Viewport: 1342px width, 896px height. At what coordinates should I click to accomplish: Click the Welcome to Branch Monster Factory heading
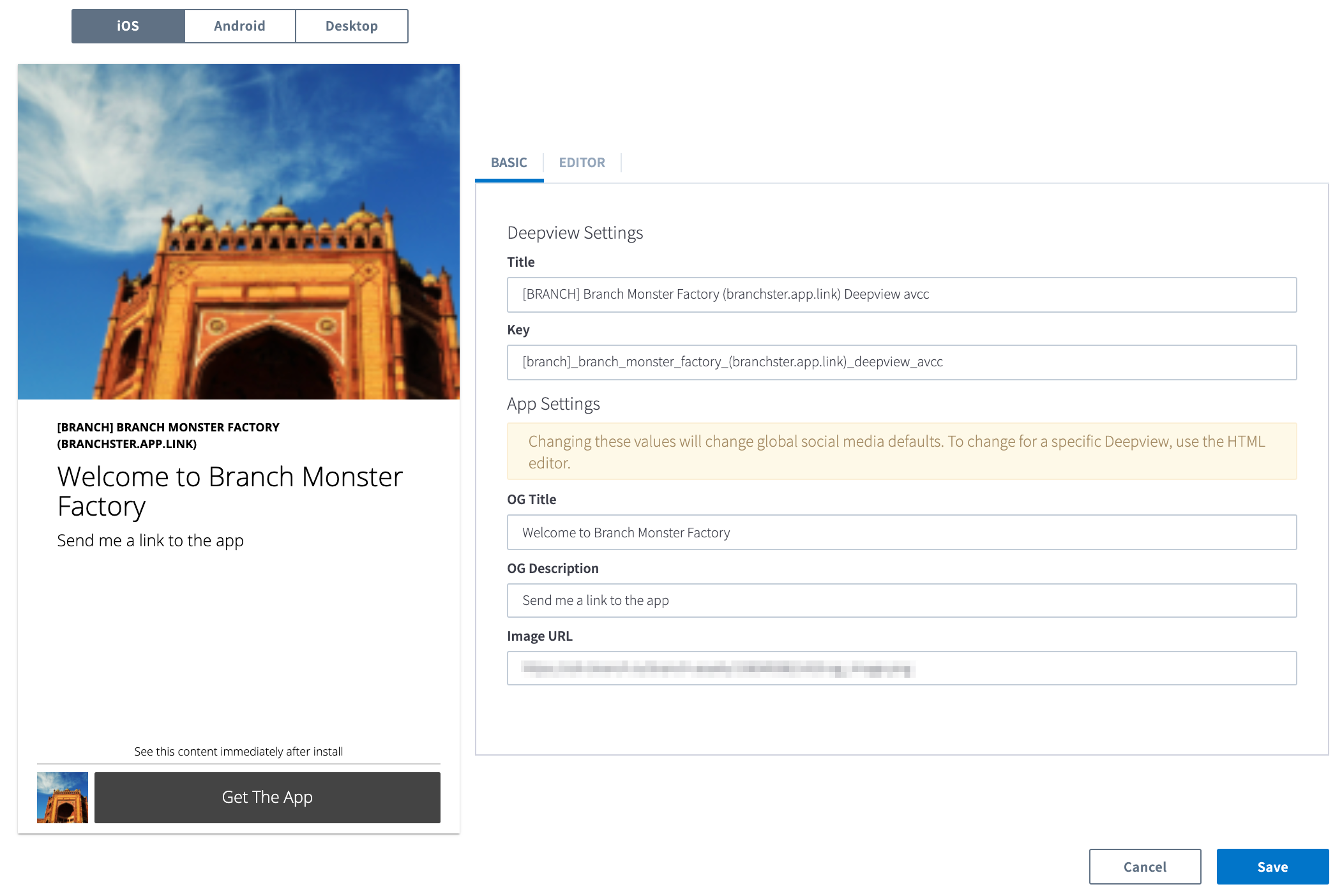point(230,491)
